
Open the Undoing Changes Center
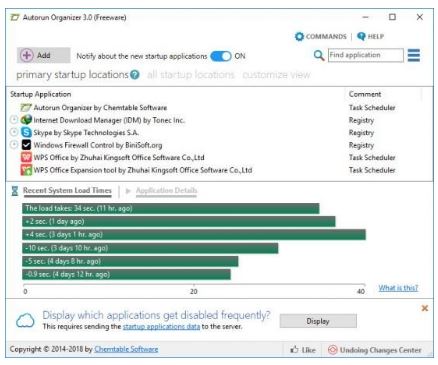coord(375,350)
